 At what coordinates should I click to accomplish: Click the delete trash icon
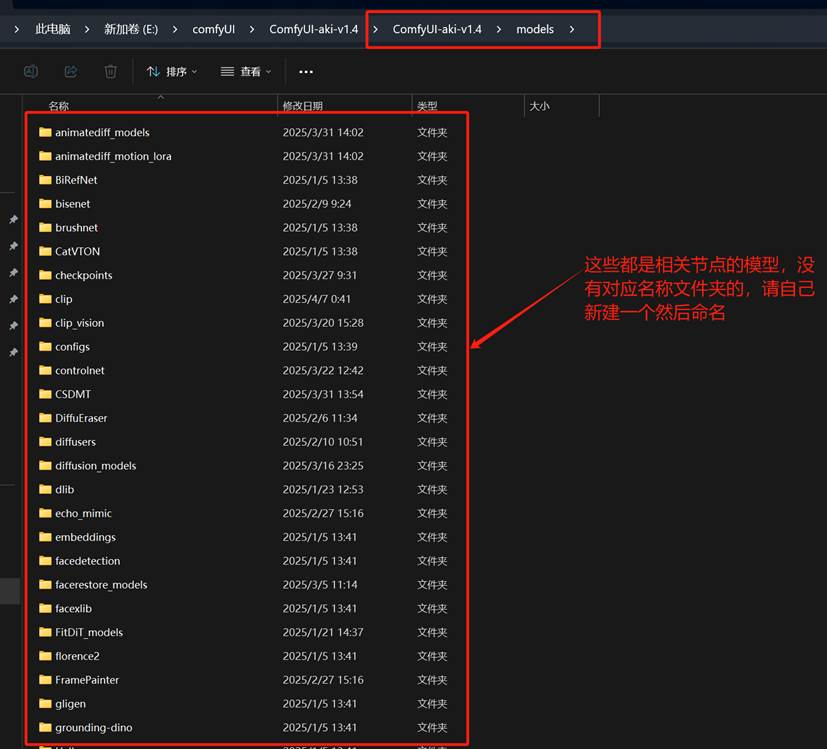pyautogui.click(x=111, y=72)
